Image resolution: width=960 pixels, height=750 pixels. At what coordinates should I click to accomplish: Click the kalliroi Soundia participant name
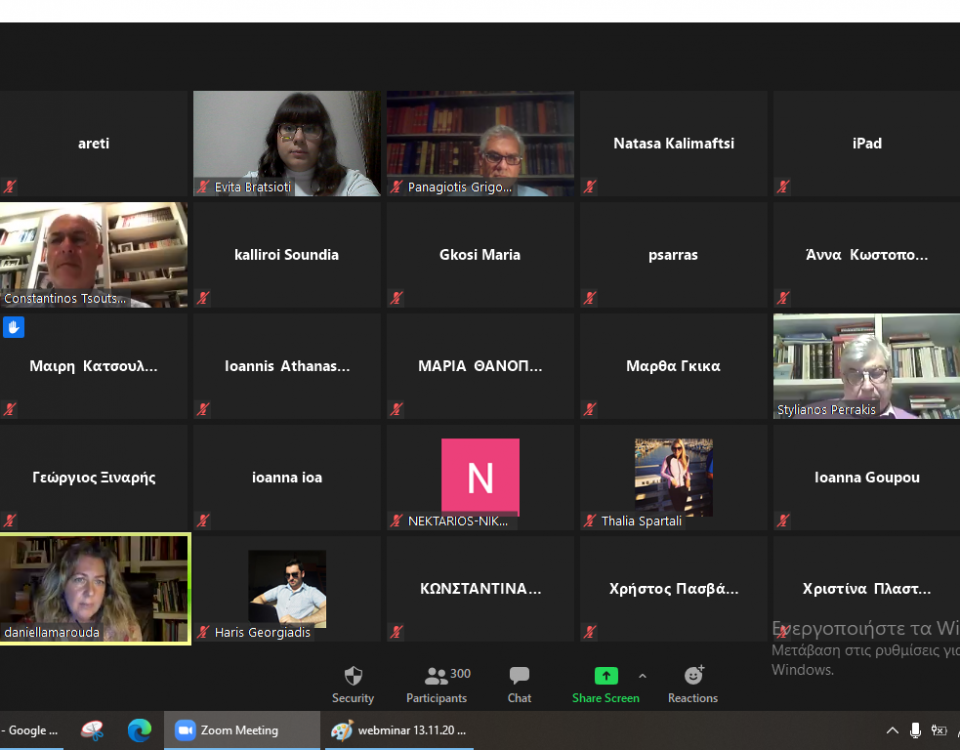click(x=287, y=255)
